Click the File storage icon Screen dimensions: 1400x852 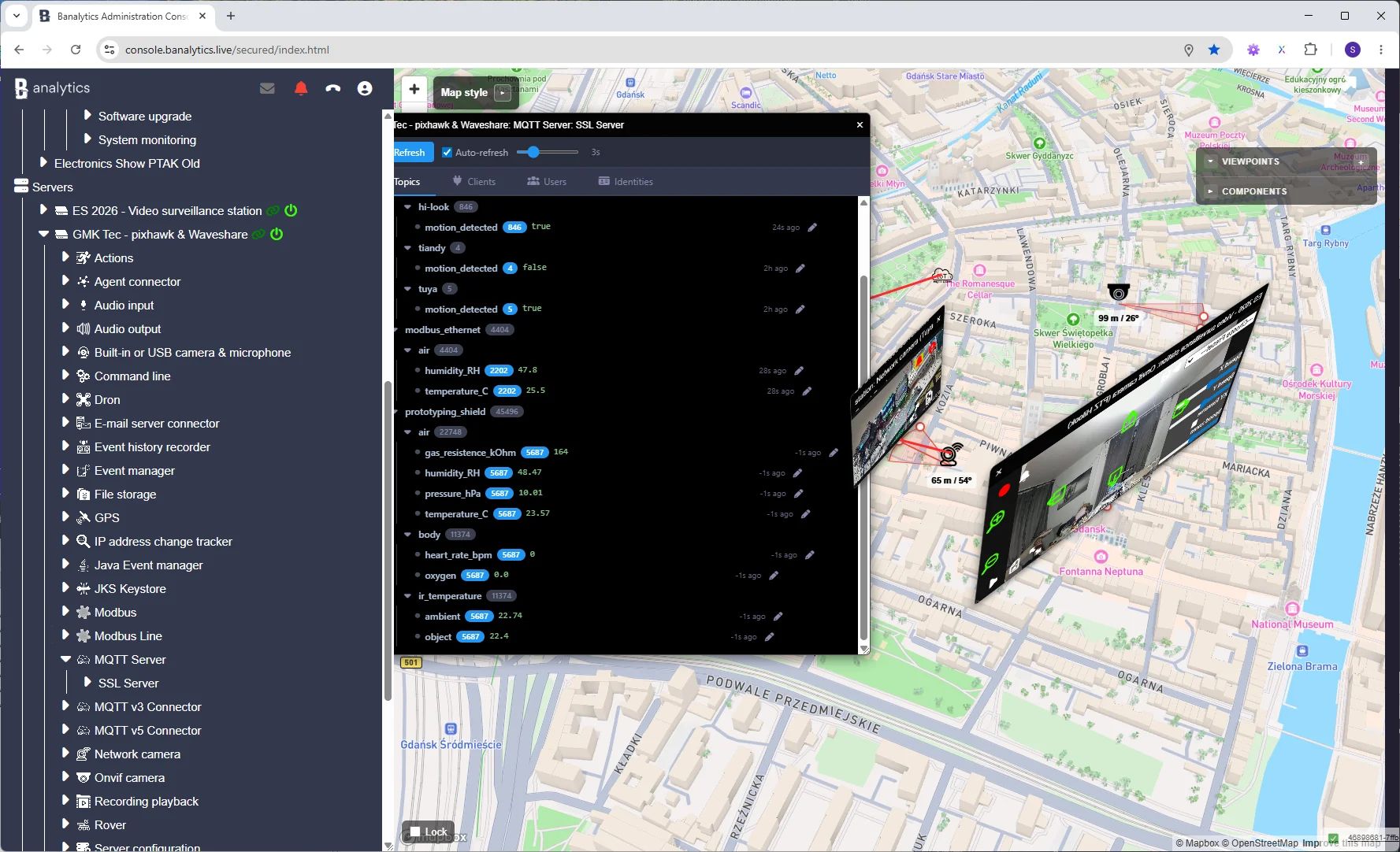84,494
